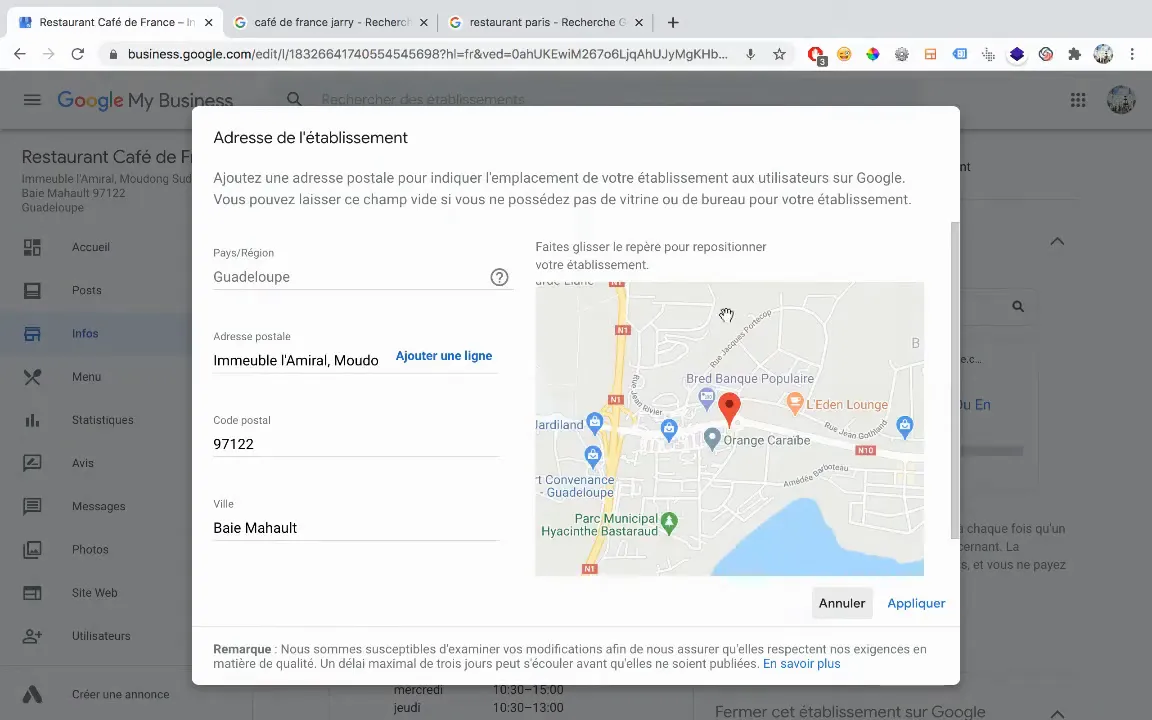This screenshot has width=1152, height=720.
Task: Click the Photos gallery icon
Action: pos(32,550)
